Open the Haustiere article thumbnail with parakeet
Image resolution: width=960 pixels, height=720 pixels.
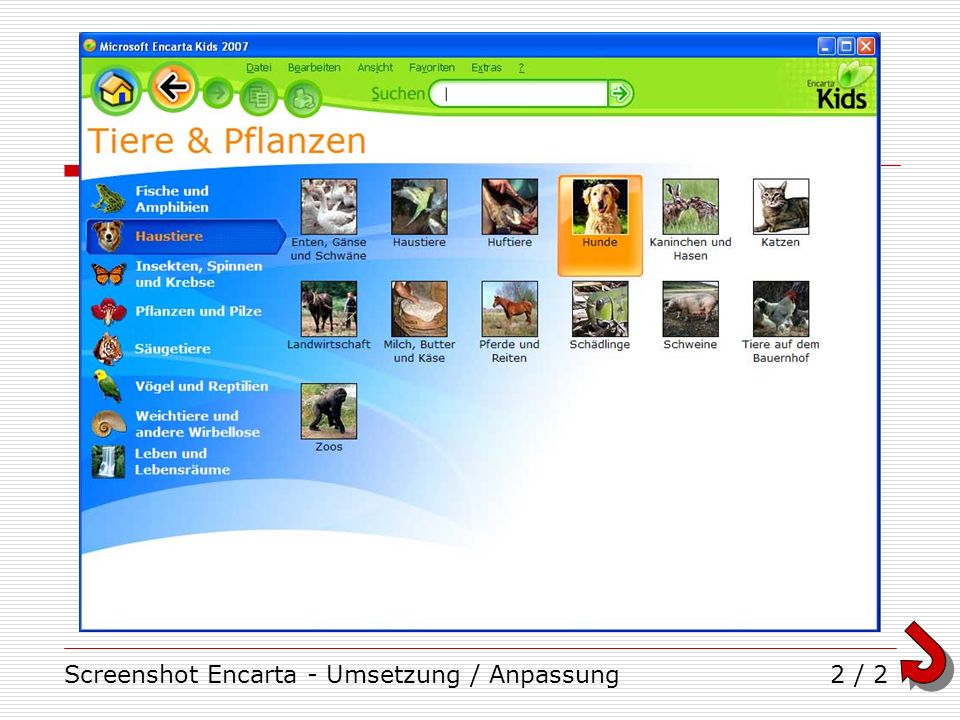(x=419, y=206)
